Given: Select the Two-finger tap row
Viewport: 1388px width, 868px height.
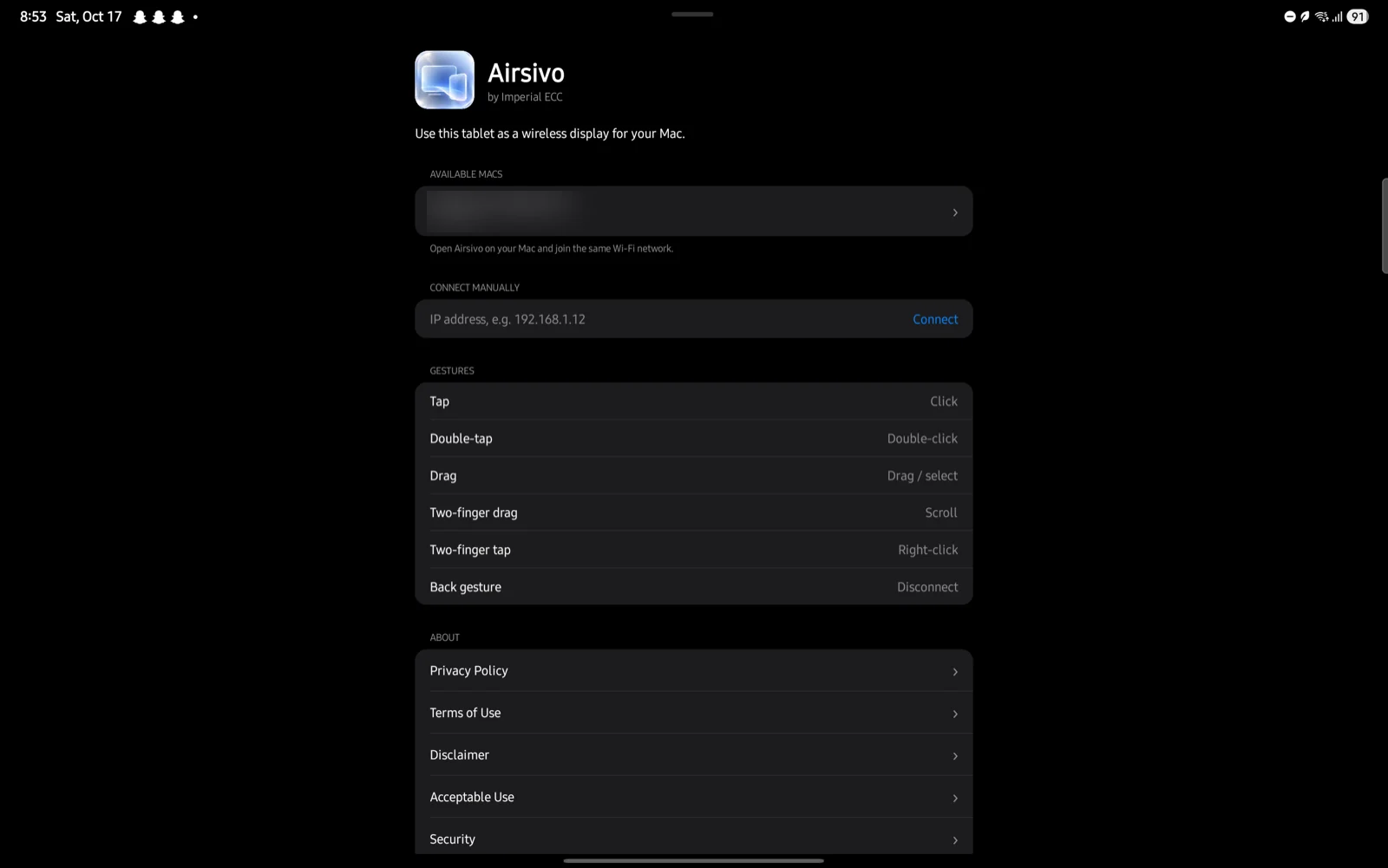Looking at the screenshot, I should (694, 550).
